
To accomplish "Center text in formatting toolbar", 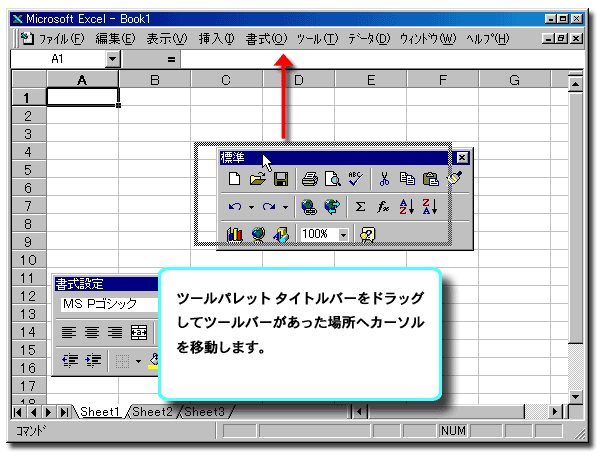I will (92, 332).
